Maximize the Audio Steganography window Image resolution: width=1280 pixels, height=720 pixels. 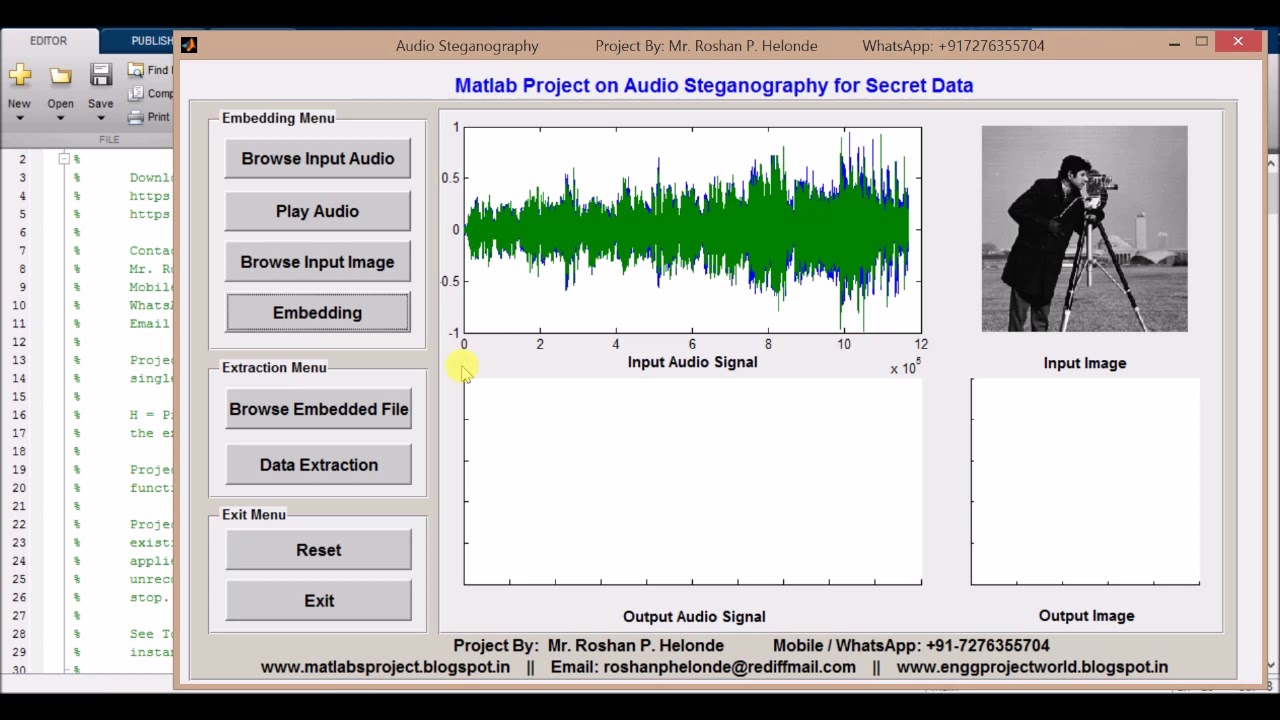(1202, 42)
